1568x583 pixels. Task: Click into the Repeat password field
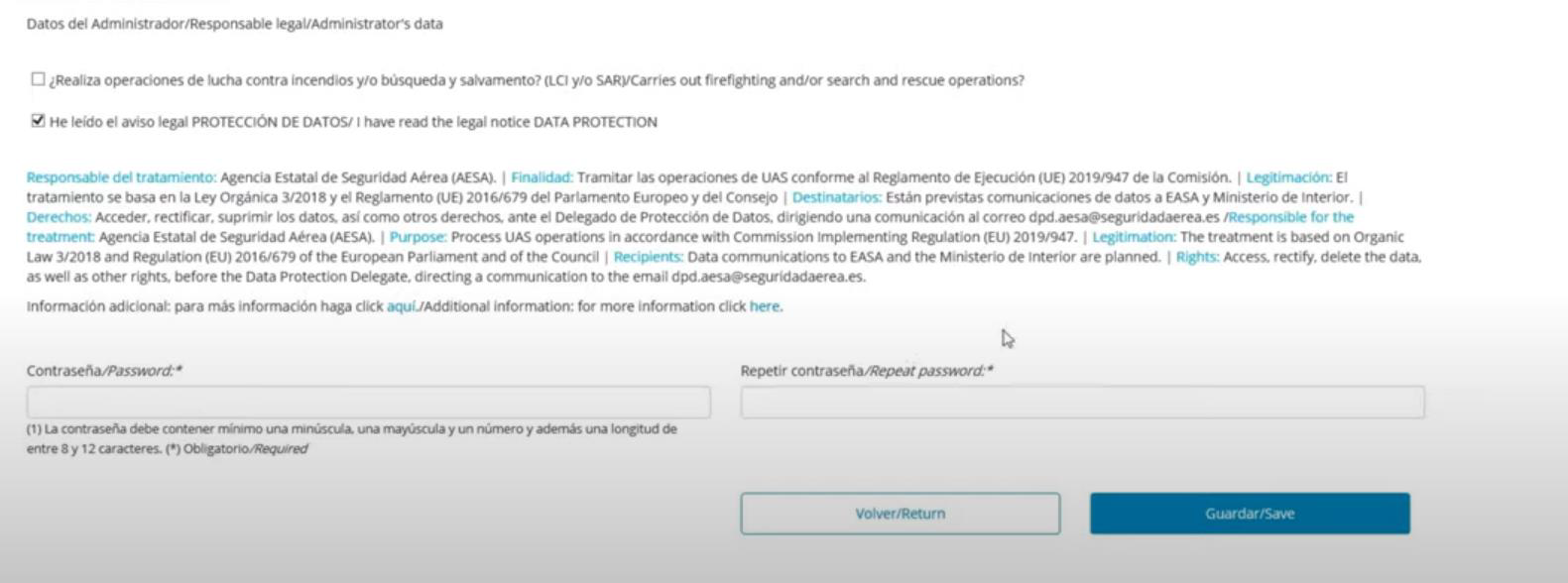[x=1082, y=402]
